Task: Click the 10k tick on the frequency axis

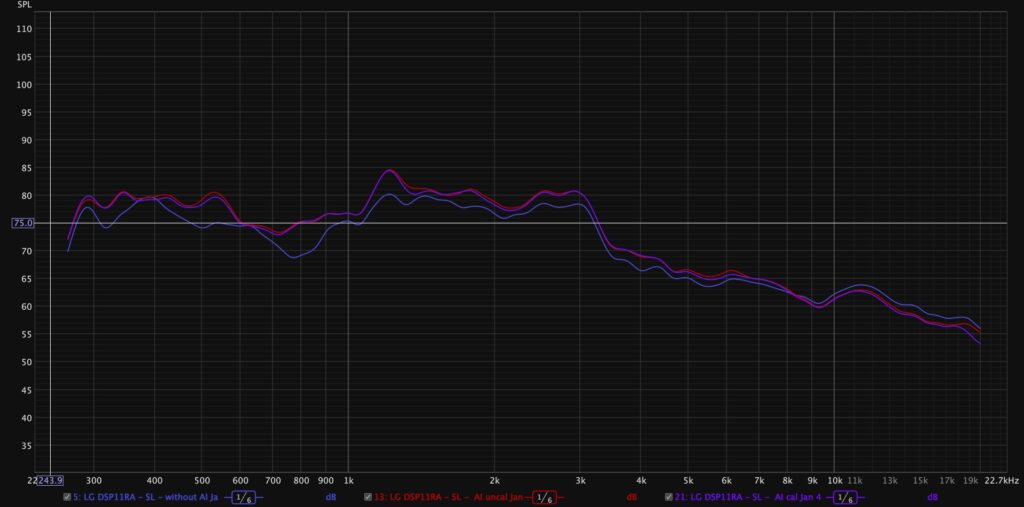Action: tap(834, 480)
